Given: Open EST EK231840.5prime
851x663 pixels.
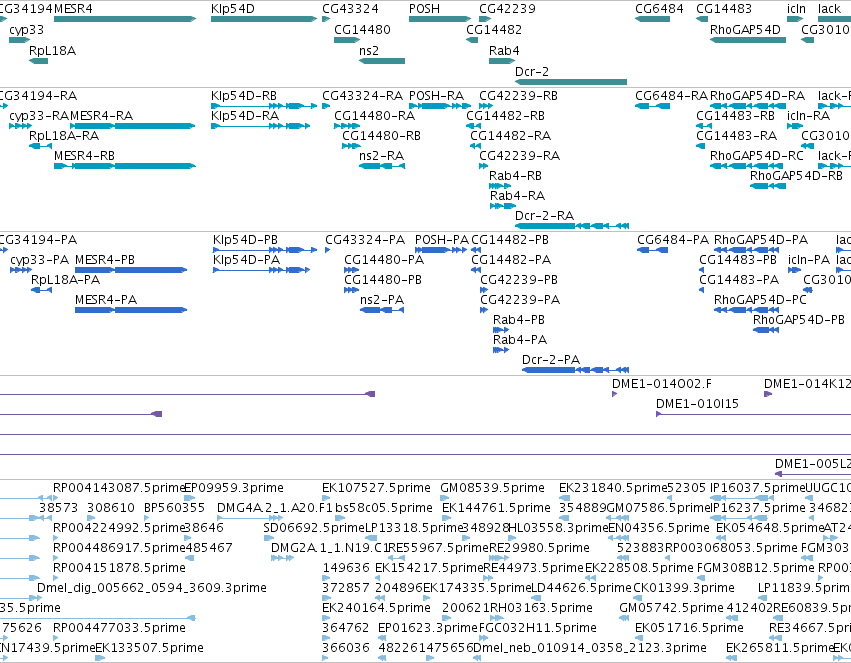Looking at the screenshot, I should [613, 488].
